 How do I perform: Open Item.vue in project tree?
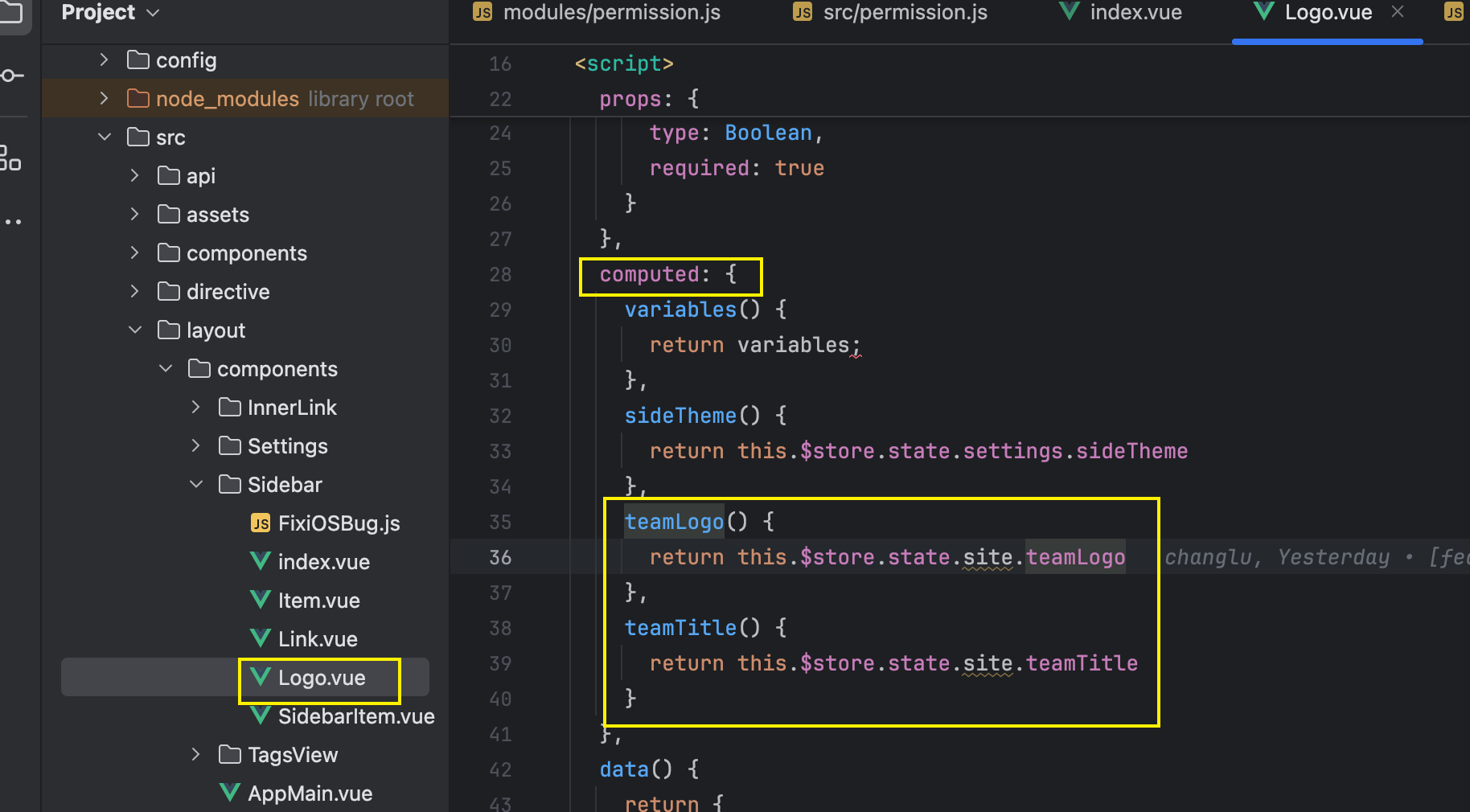pyautogui.click(x=318, y=601)
